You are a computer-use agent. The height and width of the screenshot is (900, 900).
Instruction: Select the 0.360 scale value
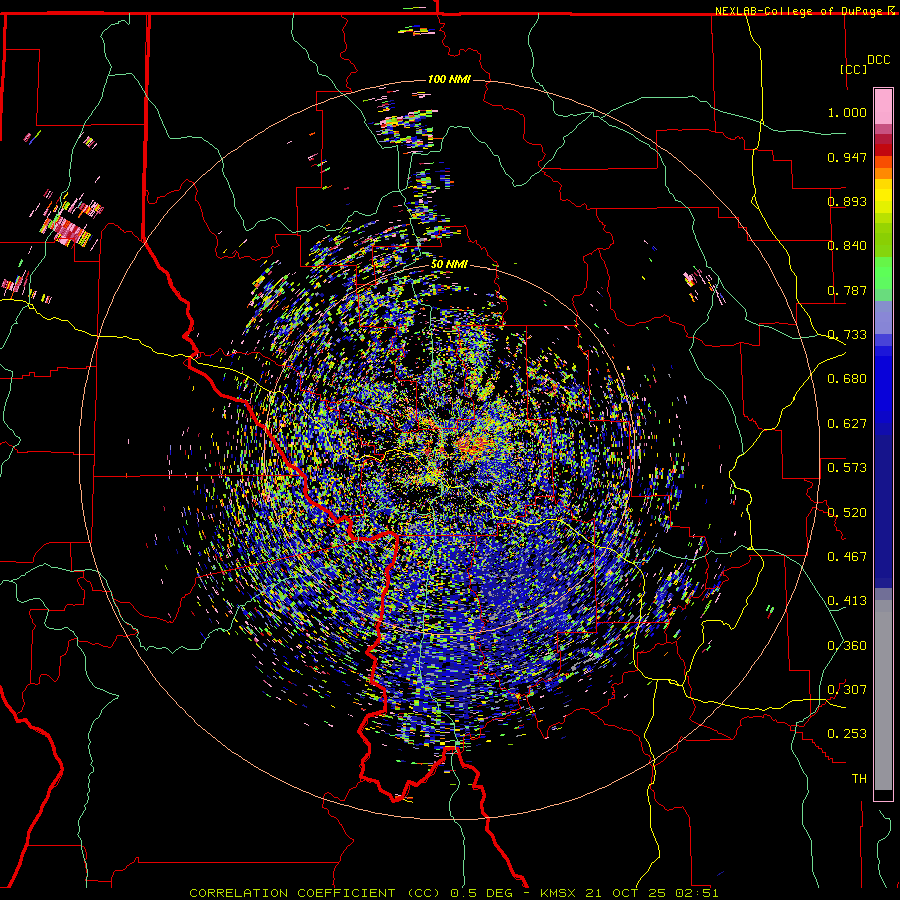847,646
